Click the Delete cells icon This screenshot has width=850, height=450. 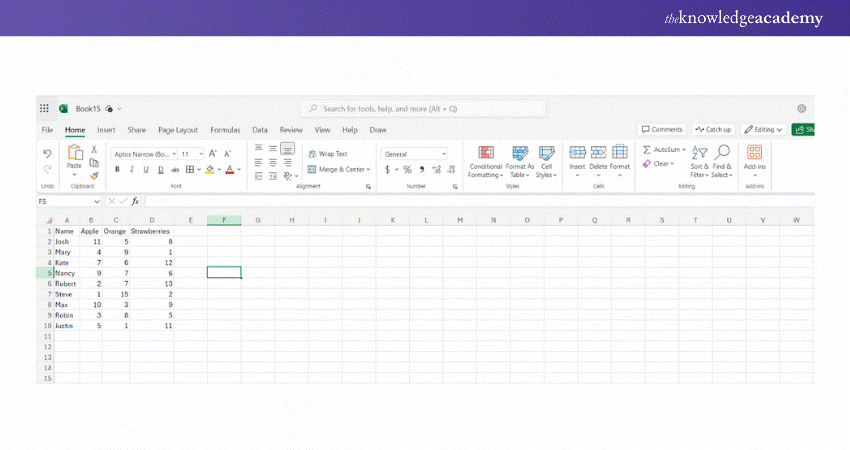tap(598, 153)
